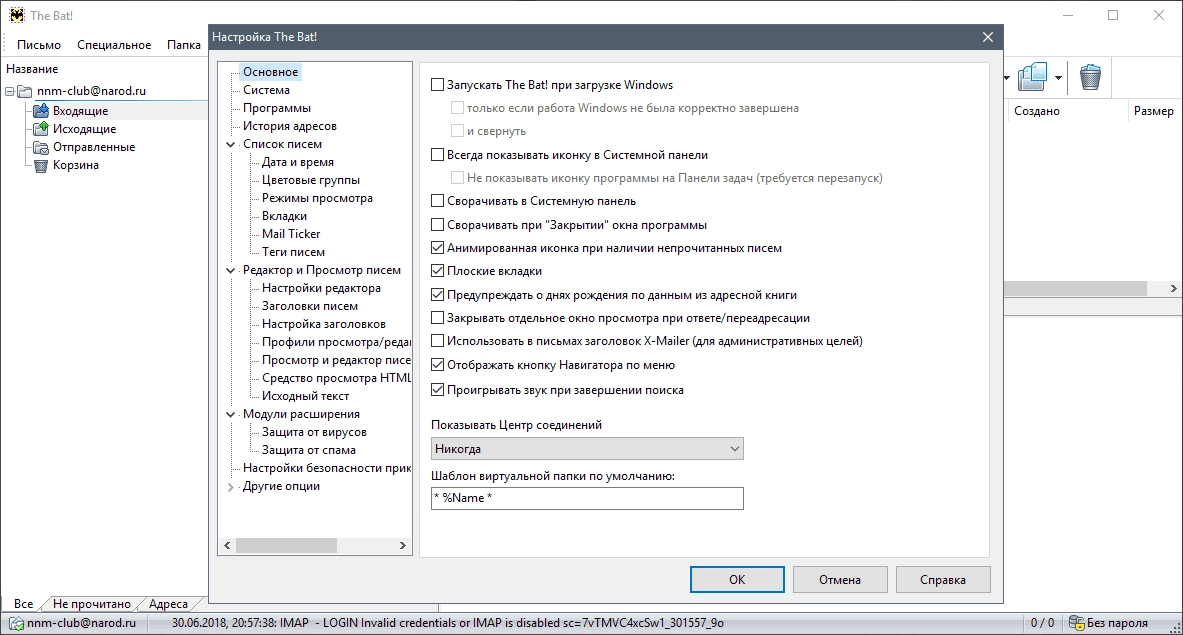Select Дата и время settings item

click(x=298, y=162)
